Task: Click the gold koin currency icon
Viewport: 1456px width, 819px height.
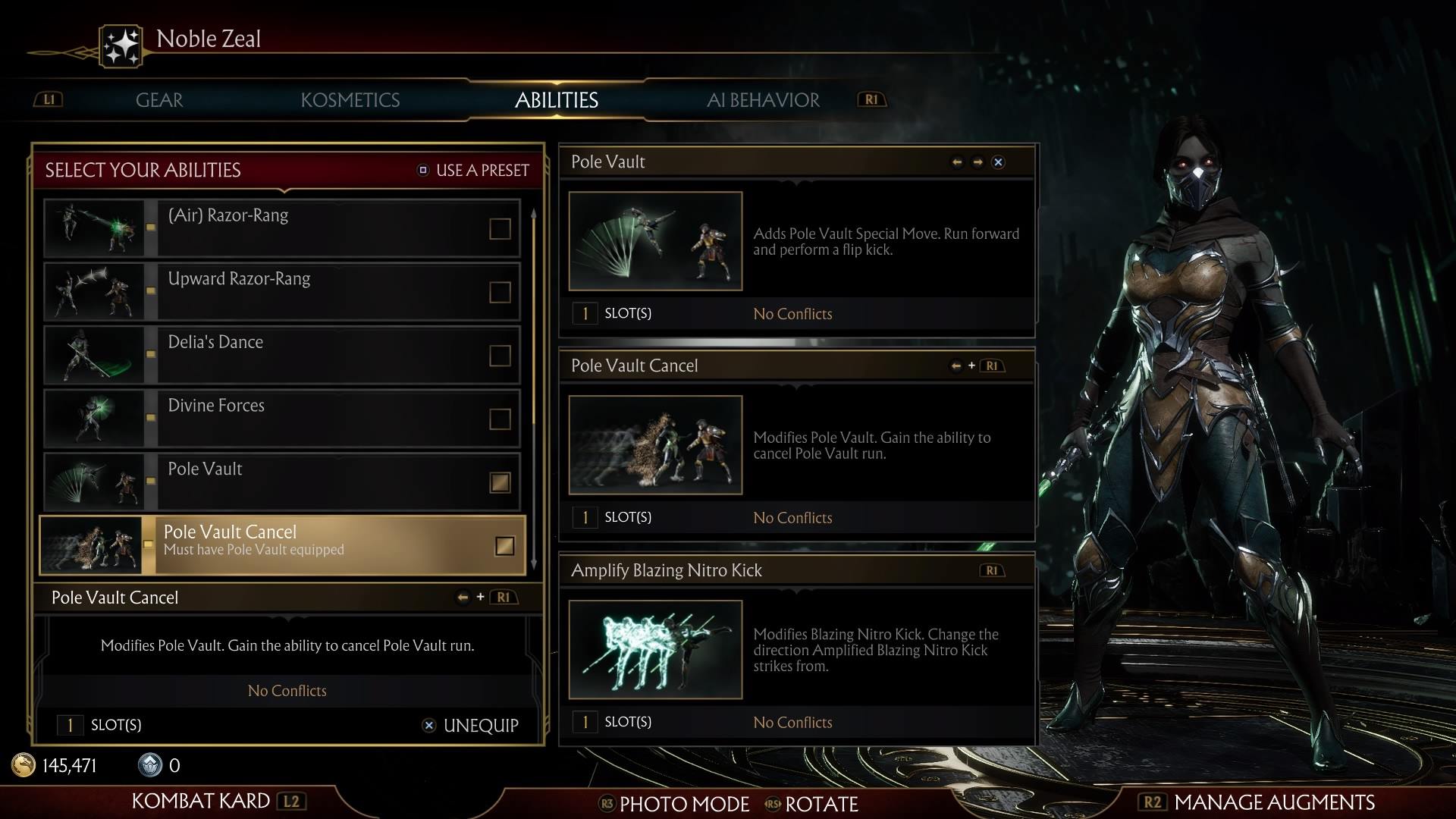Action: click(23, 765)
